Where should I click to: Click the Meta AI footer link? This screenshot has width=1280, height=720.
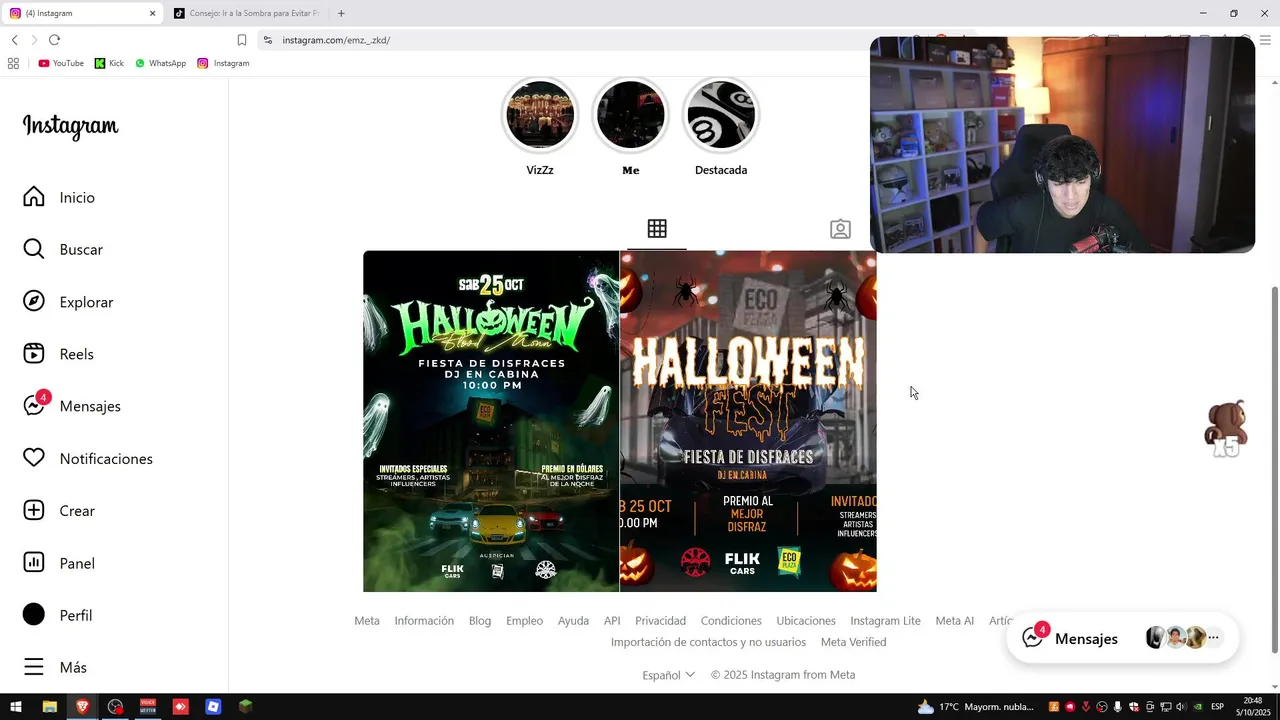pos(954,621)
